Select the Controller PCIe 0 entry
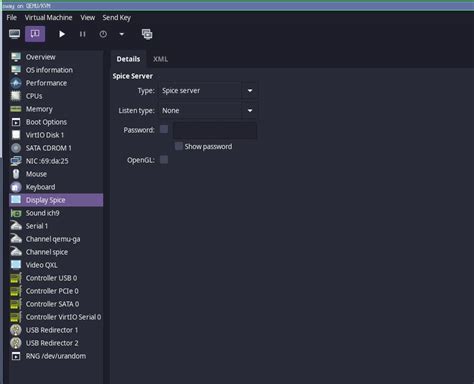Screen dimensions: 474x384 click(56, 291)
